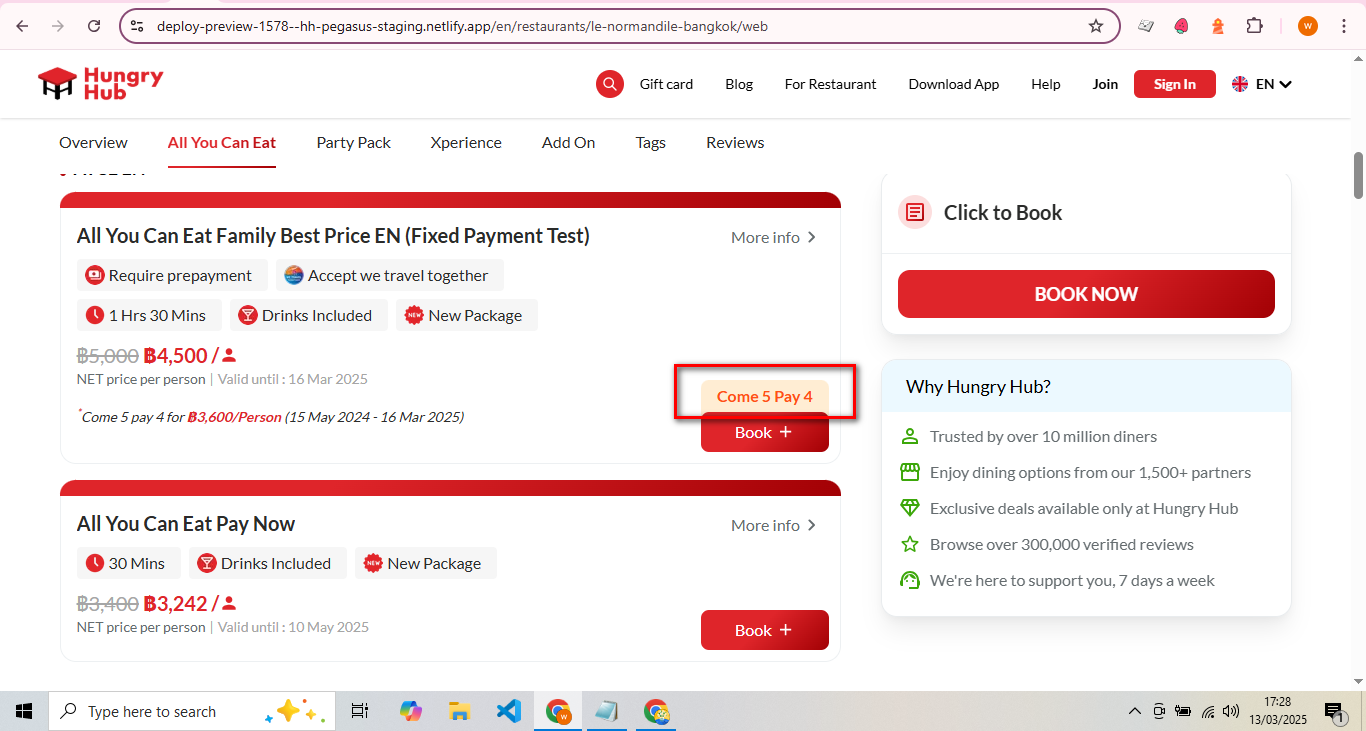Expand More info for All You Can Eat Pay Now

[x=773, y=525]
